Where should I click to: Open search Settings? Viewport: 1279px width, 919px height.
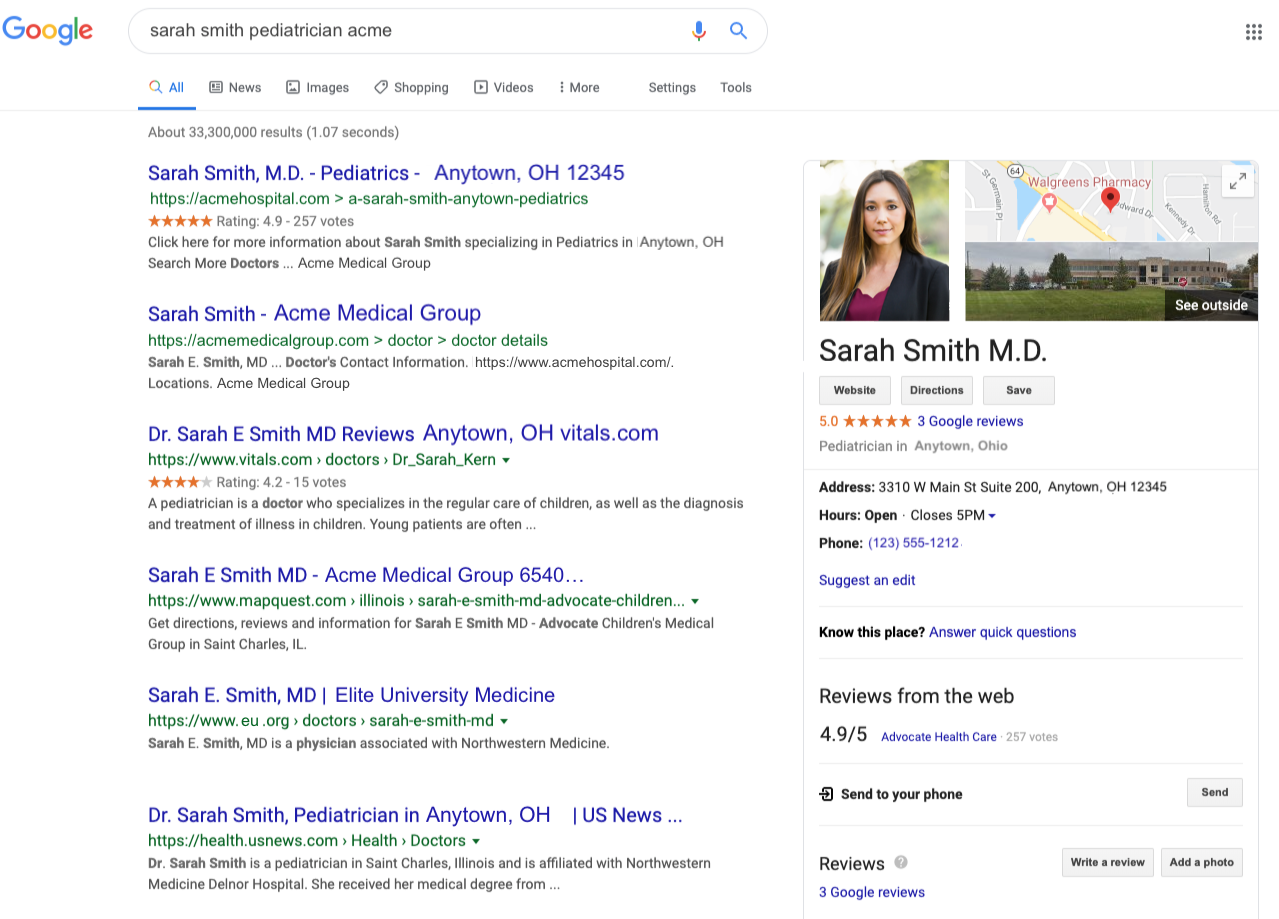pos(672,88)
